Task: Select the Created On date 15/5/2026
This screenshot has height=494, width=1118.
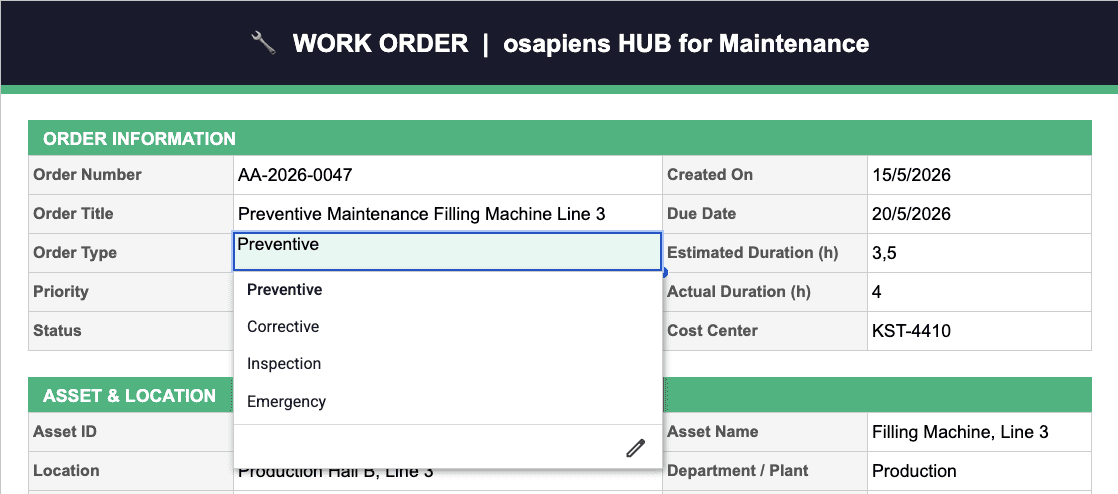Action: coord(979,175)
